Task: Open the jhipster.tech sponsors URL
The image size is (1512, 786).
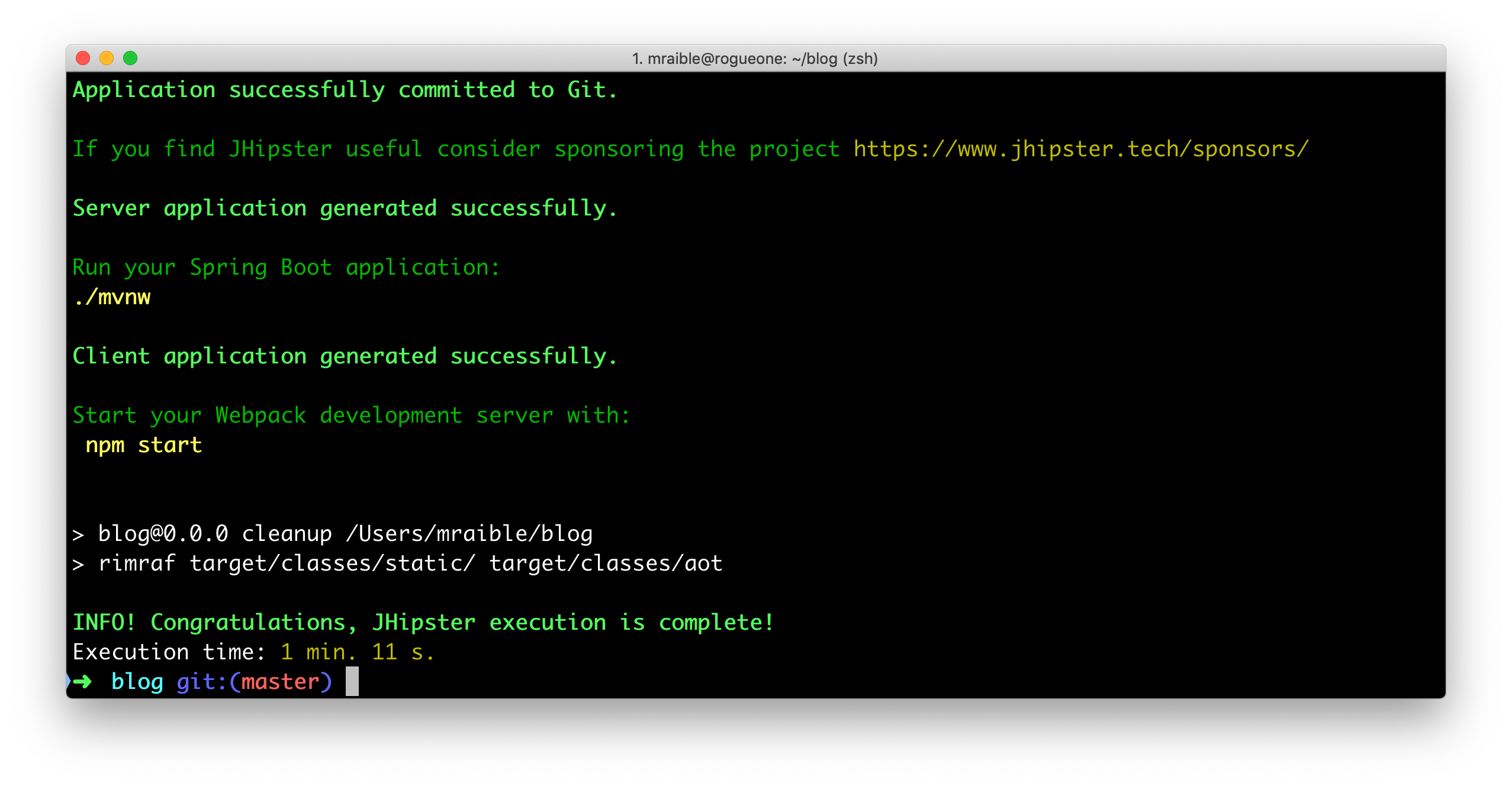Action: point(1080,149)
